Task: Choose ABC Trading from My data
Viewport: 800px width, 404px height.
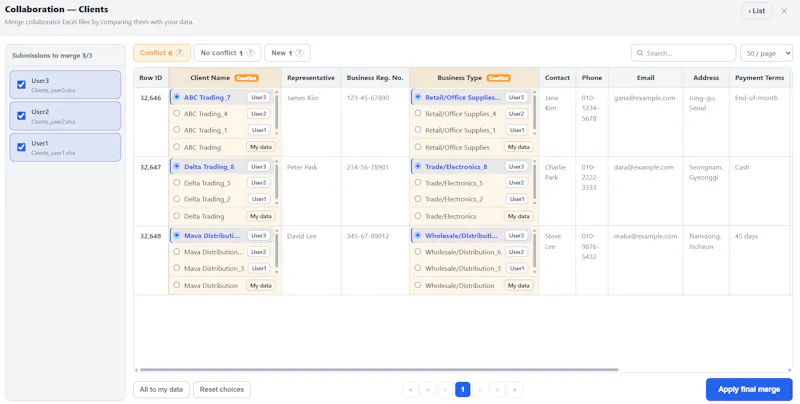Action: 177,146
